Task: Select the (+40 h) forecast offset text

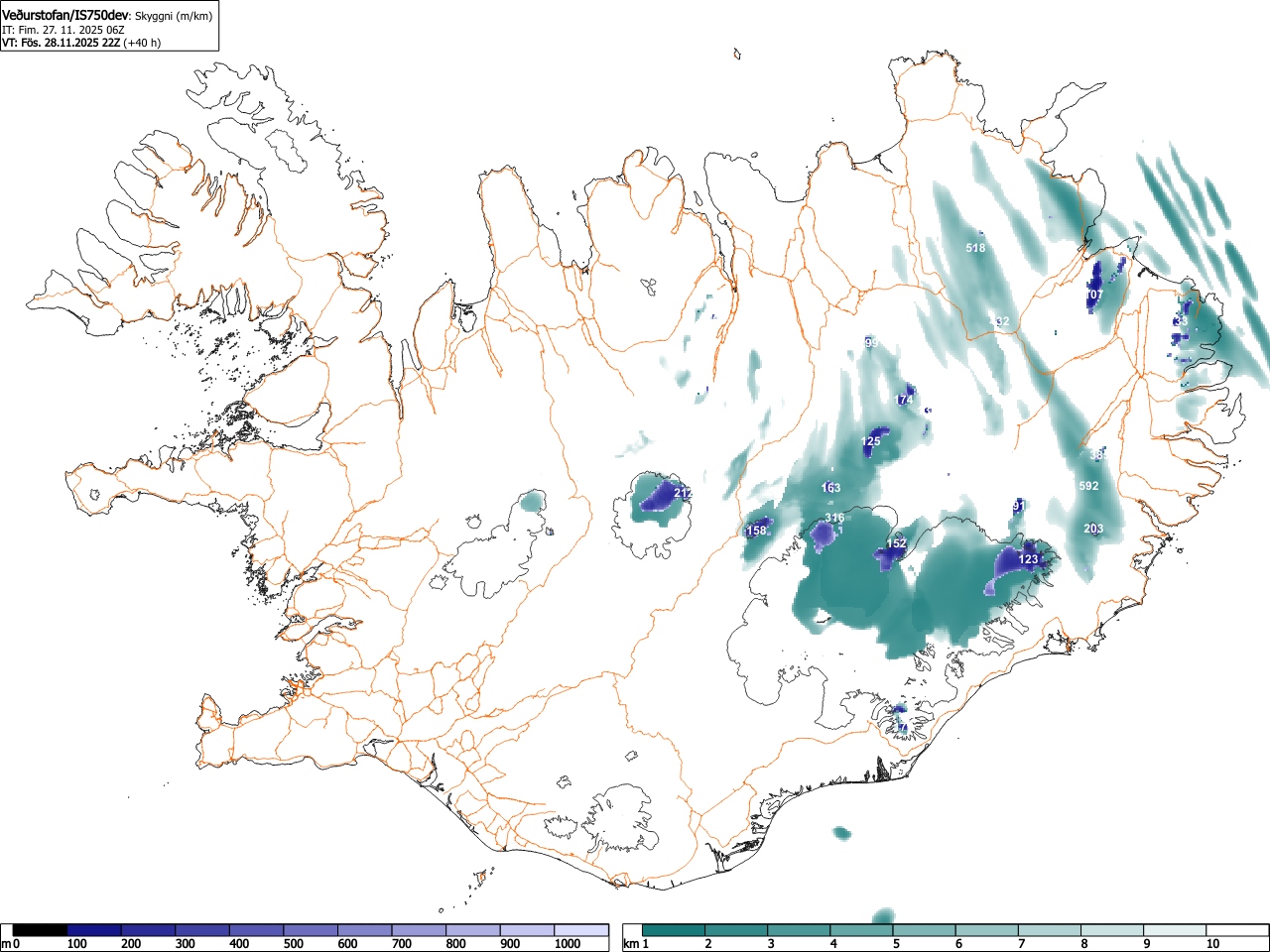Action: point(142,43)
